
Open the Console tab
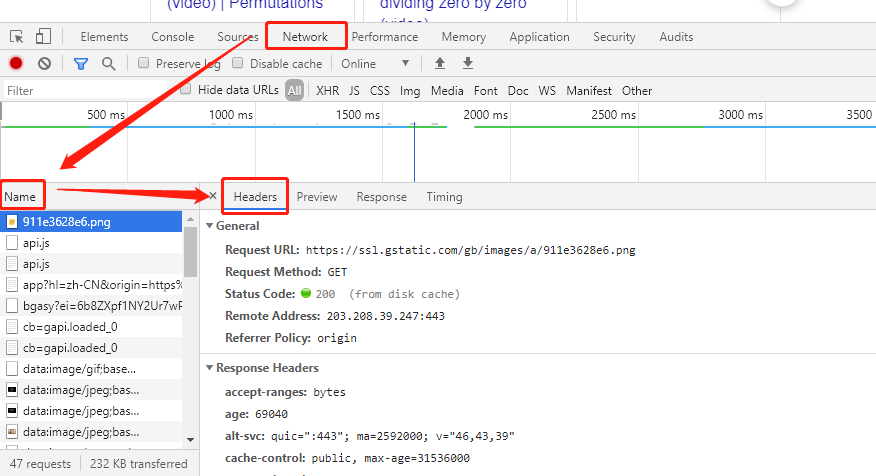(173, 37)
